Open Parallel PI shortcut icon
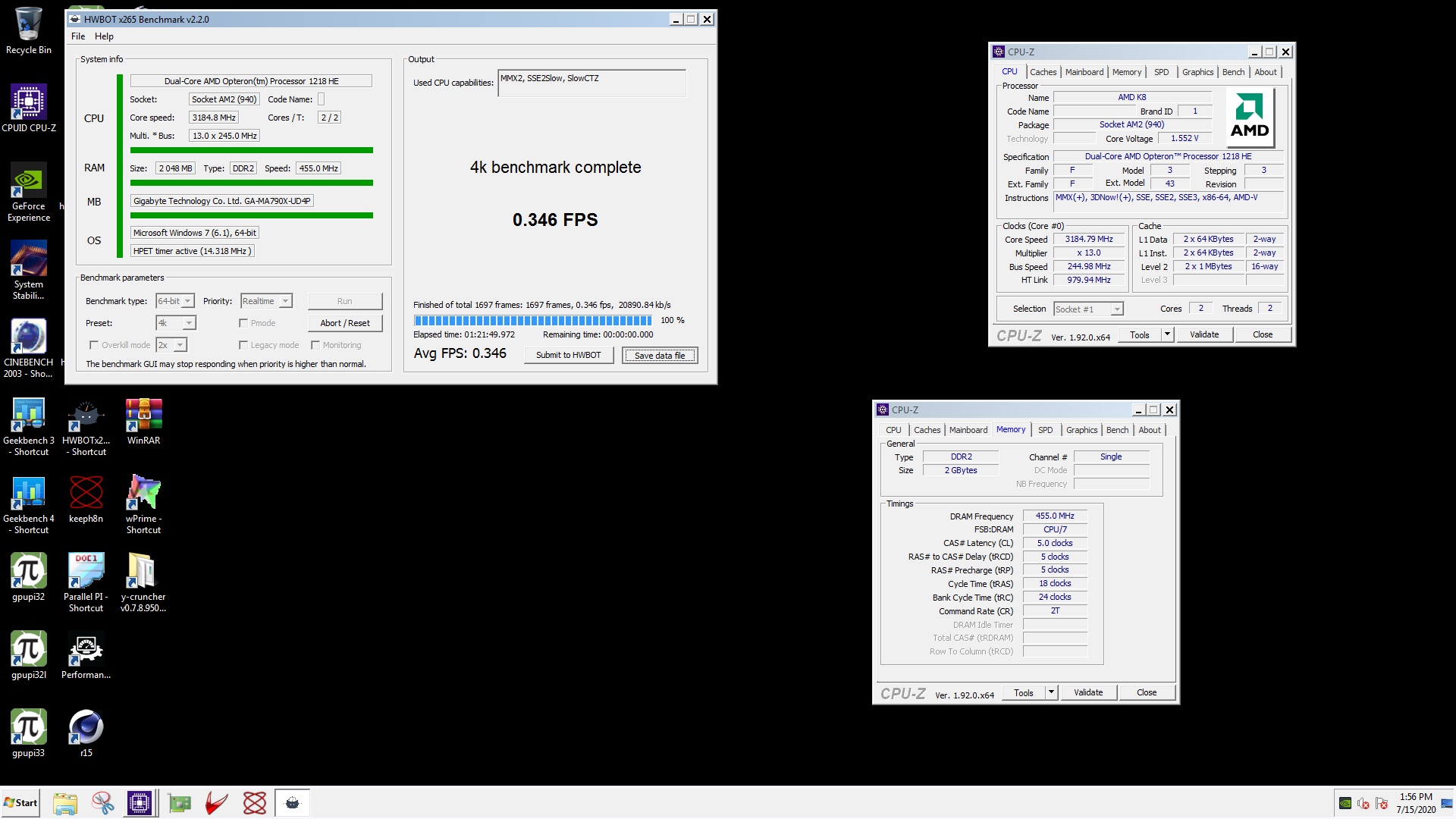The image size is (1456, 819). (x=86, y=582)
